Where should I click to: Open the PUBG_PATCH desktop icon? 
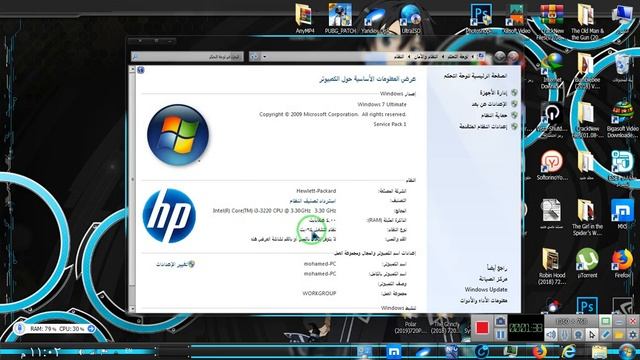click(340, 19)
